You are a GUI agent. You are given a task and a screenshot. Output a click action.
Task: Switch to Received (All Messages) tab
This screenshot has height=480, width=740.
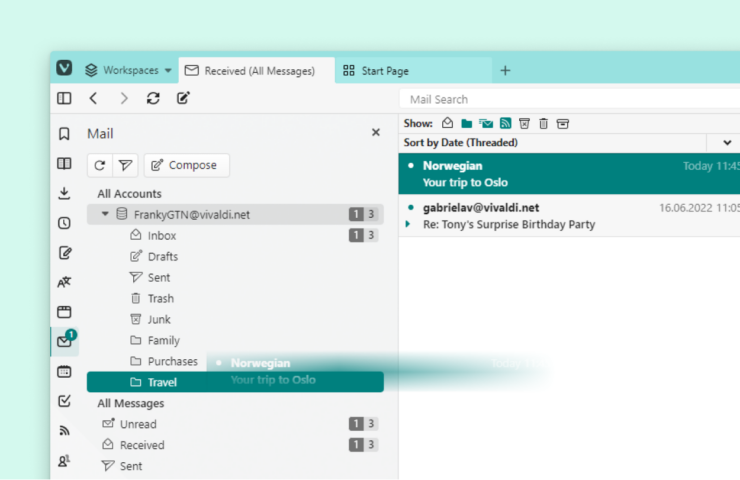(x=257, y=71)
